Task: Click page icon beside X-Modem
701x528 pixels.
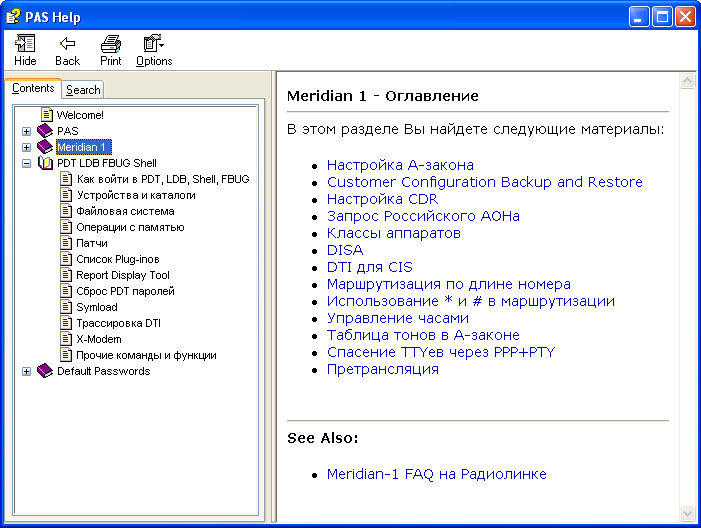Action: point(66,338)
